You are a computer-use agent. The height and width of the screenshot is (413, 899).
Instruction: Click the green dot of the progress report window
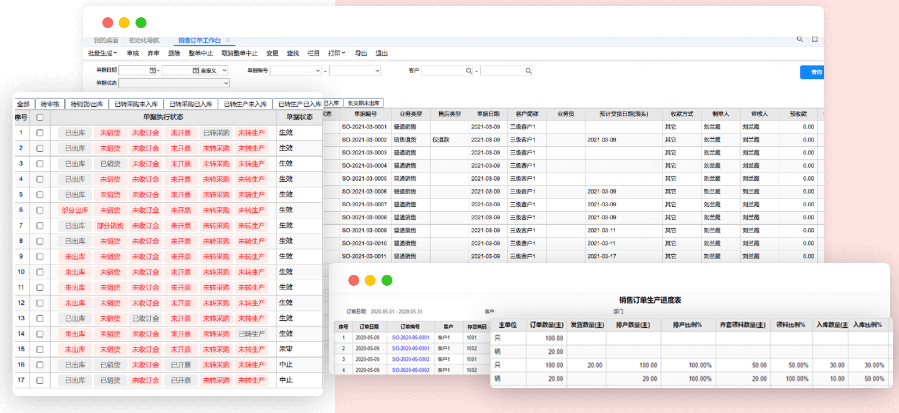[387, 280]
